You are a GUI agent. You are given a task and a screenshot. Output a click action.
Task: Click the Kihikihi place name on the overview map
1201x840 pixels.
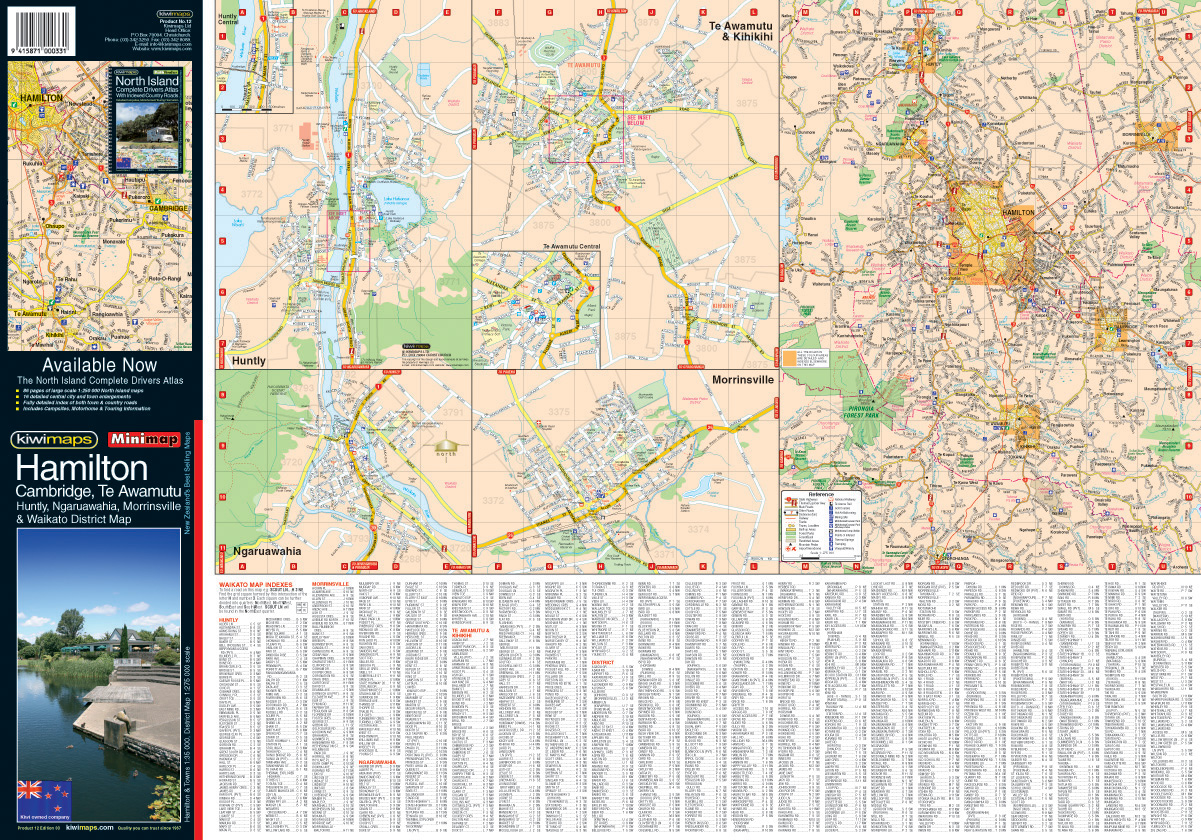56,335
